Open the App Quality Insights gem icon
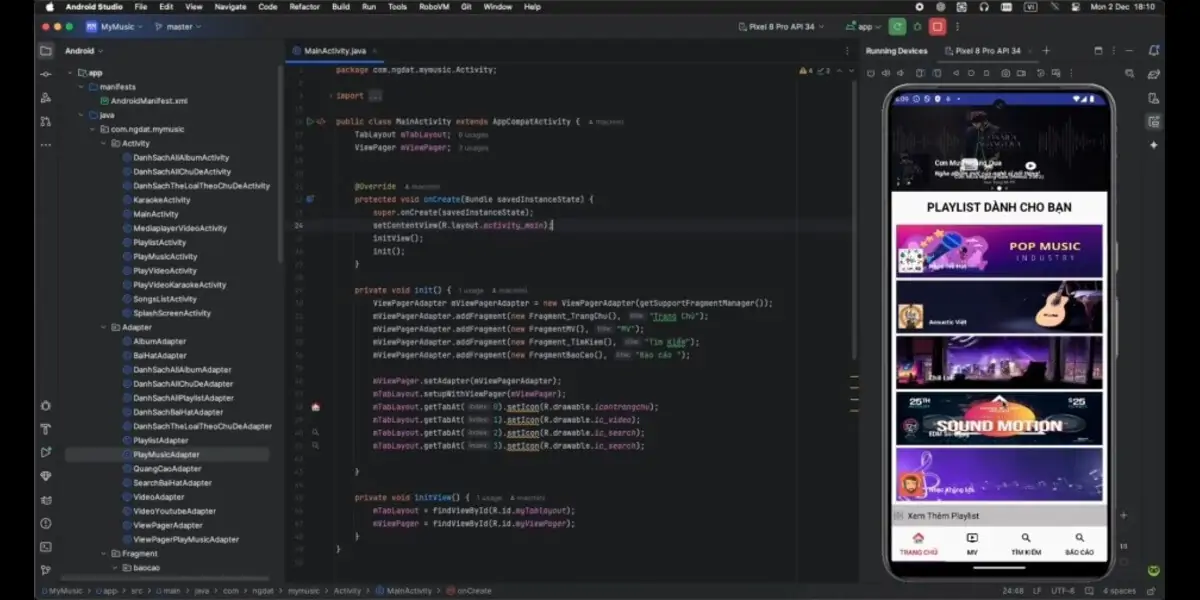The image size is (1200, 600). point(46,476)
